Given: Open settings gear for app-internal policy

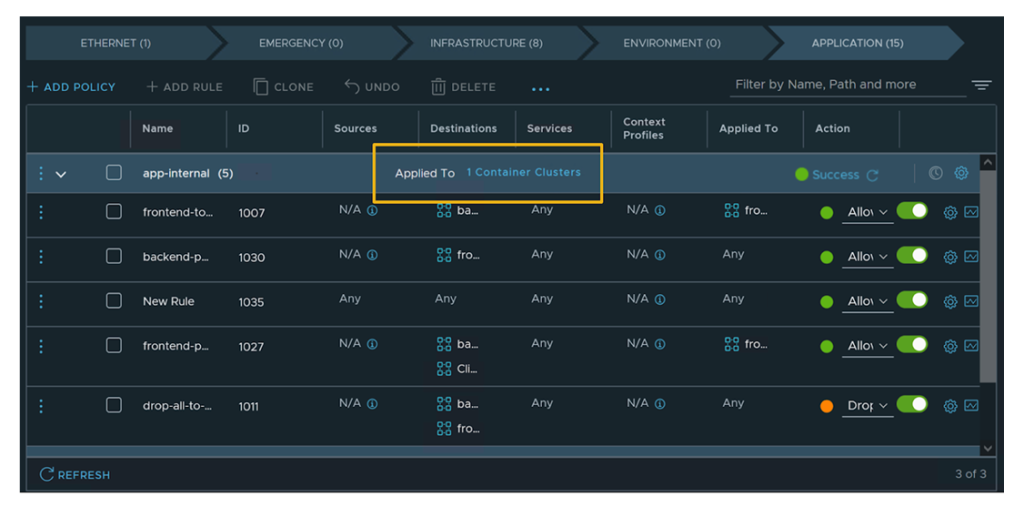Looking at the screenshot, I should (961, 173).
